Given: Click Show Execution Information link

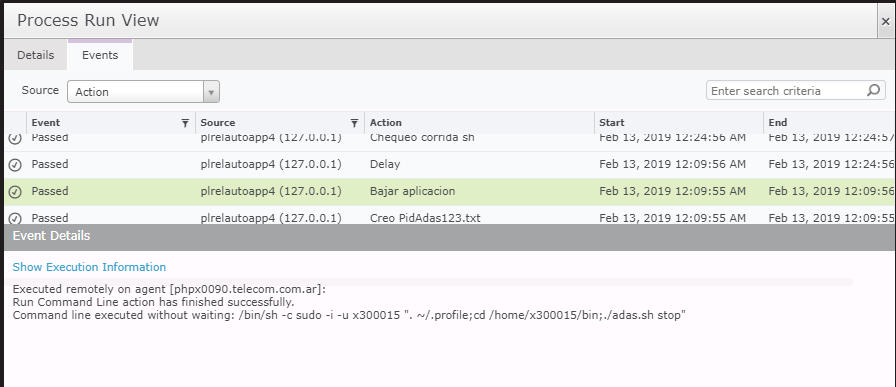Looking at the screenshot, I should pos(89,267).
